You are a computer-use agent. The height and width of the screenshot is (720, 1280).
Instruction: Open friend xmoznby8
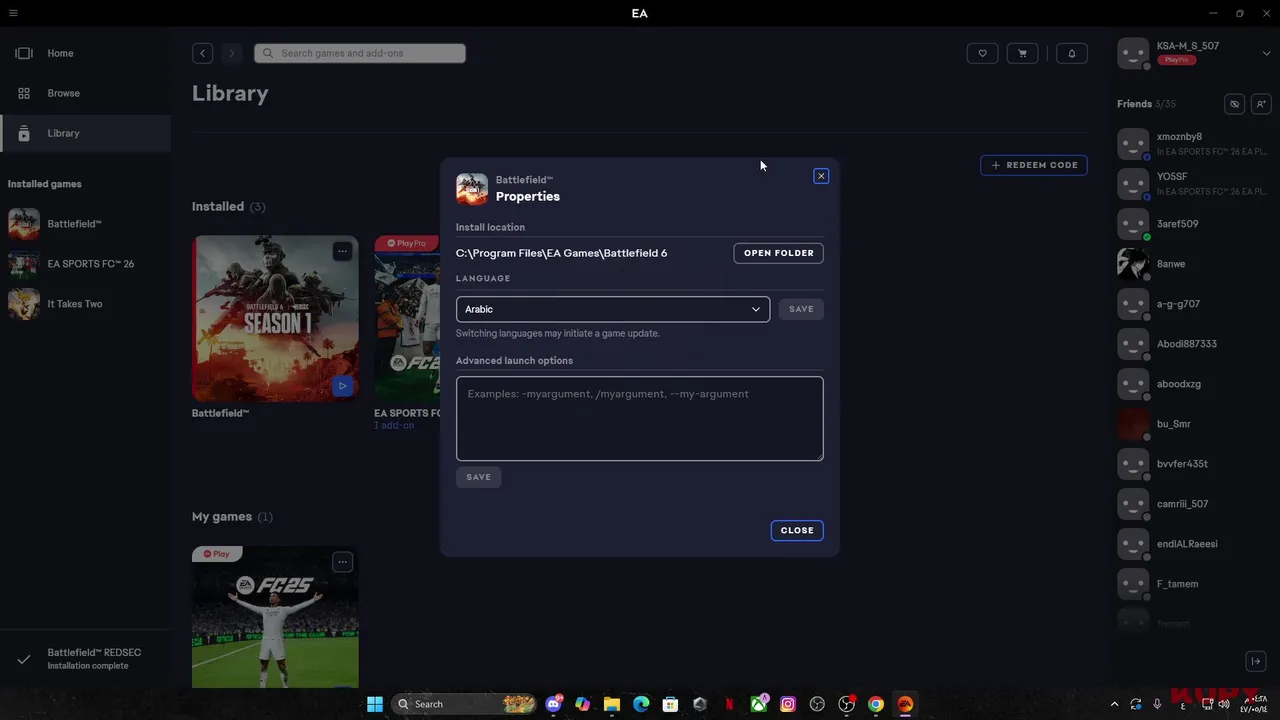pos(1194,144)
